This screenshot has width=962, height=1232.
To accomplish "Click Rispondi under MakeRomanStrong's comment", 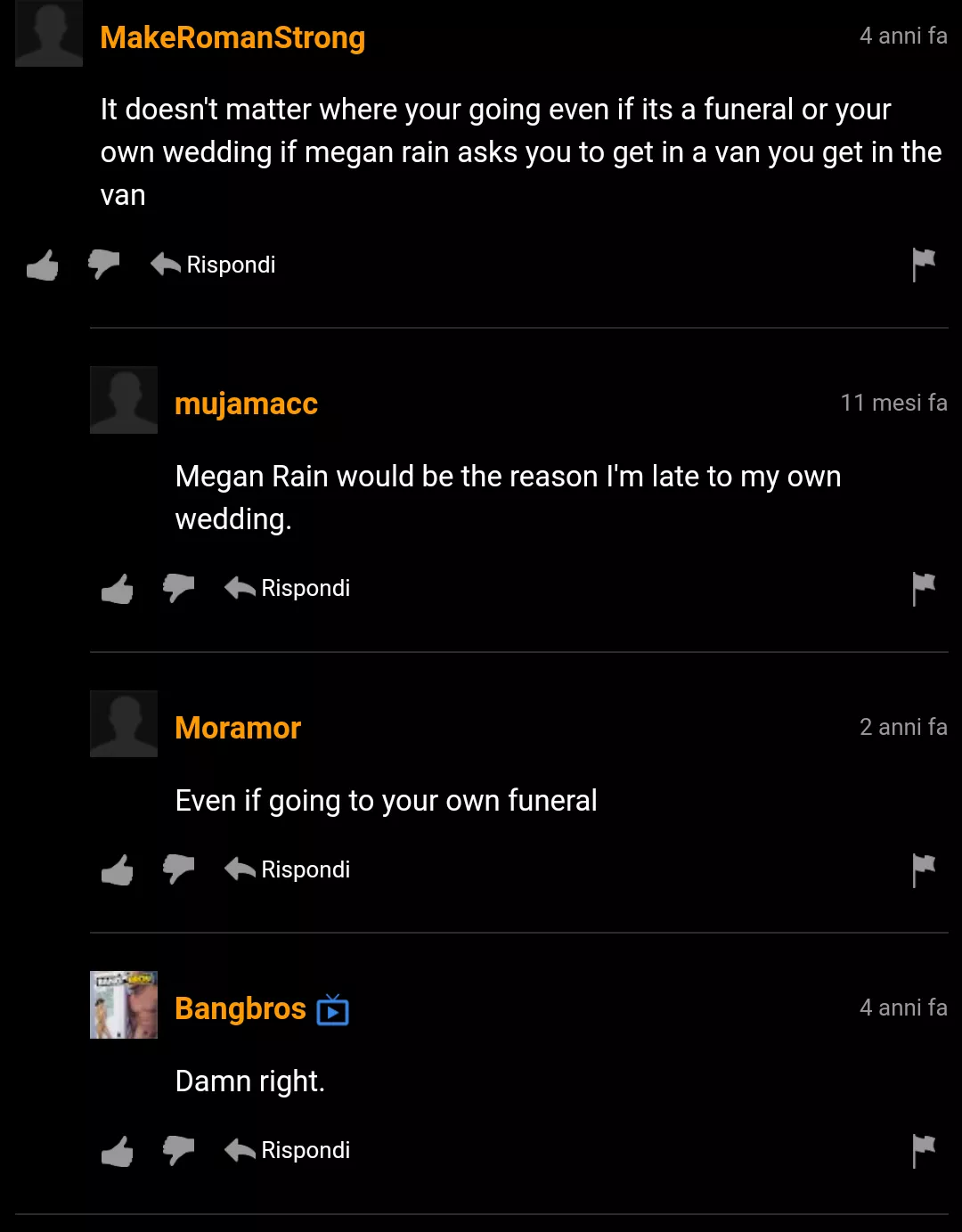I will click(213, 265).
